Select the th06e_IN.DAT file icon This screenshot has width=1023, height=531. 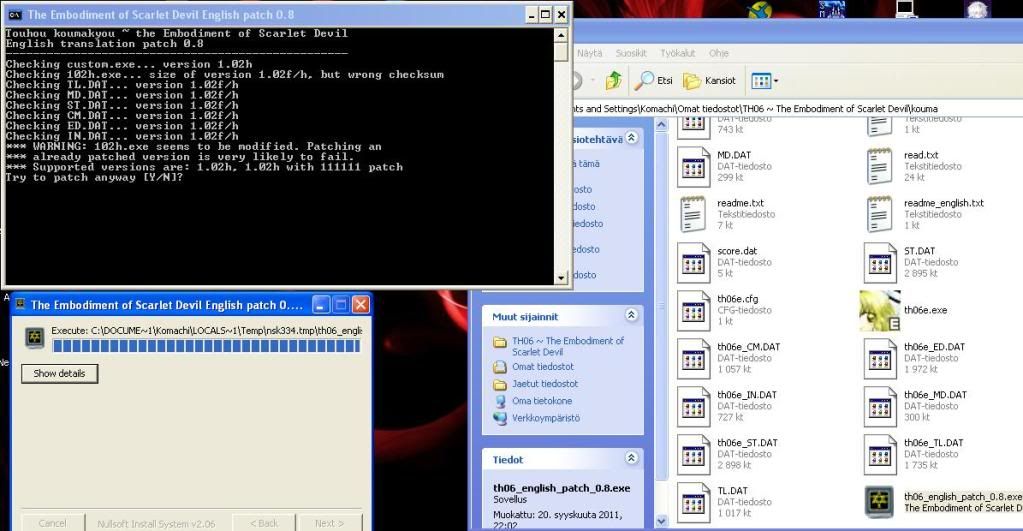[693, 406]
